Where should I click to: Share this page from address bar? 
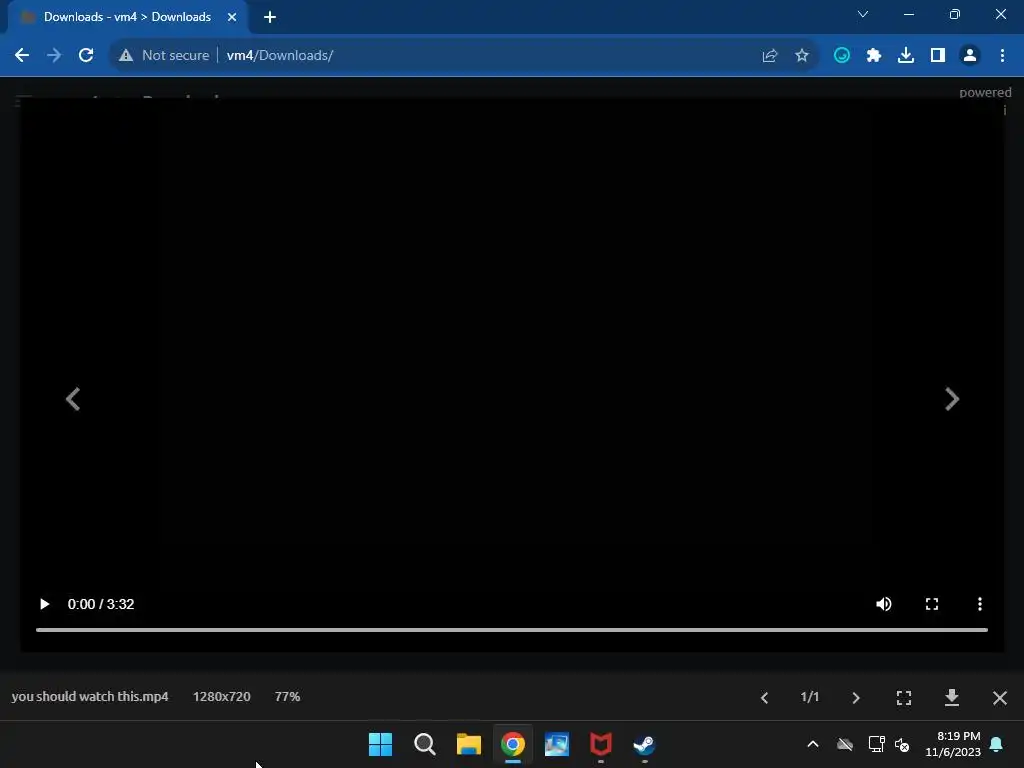[770, 56]
